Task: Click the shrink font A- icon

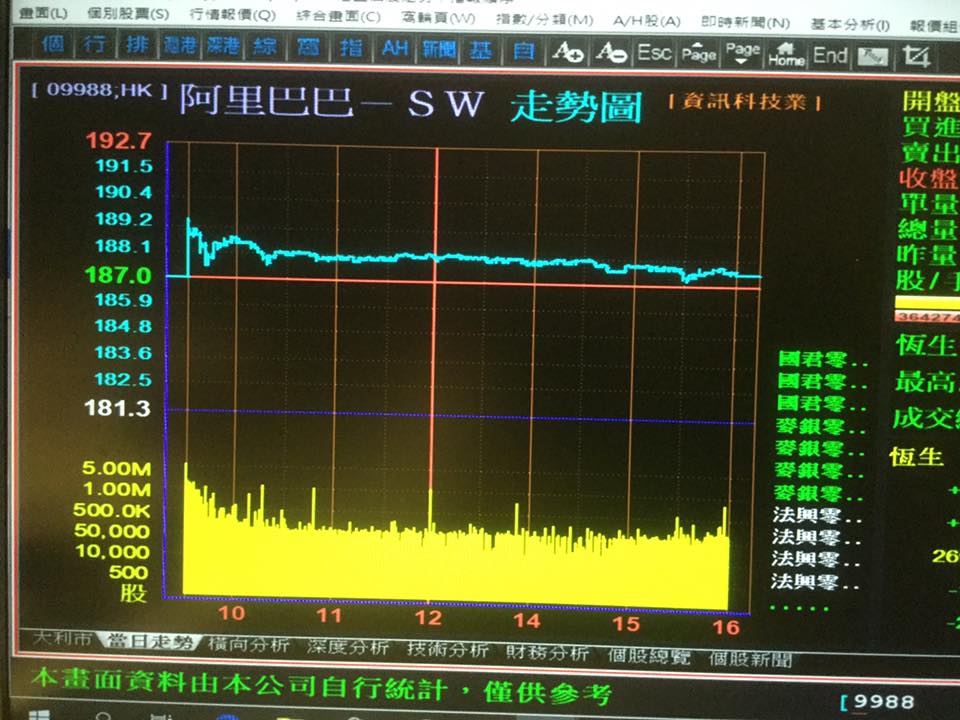Action: (x=610, y=53)
